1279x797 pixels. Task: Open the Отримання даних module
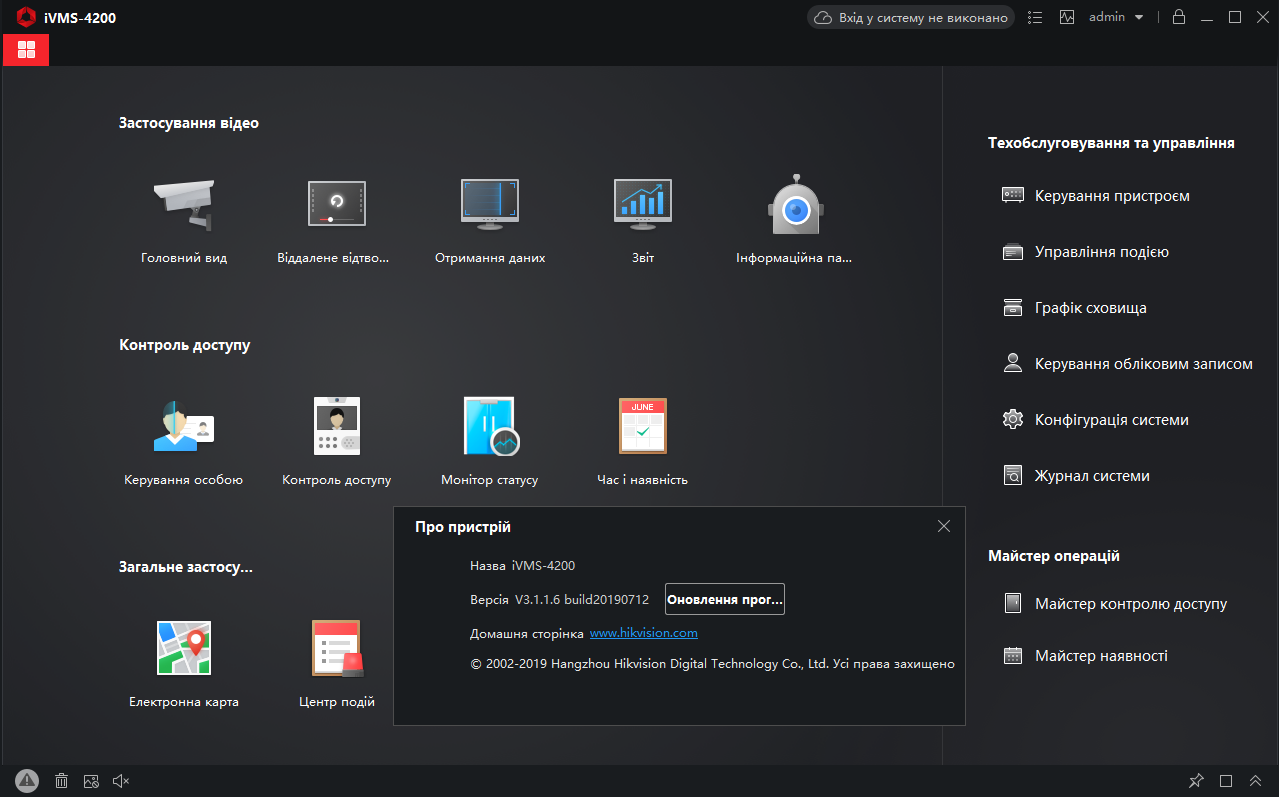point(490,205)
